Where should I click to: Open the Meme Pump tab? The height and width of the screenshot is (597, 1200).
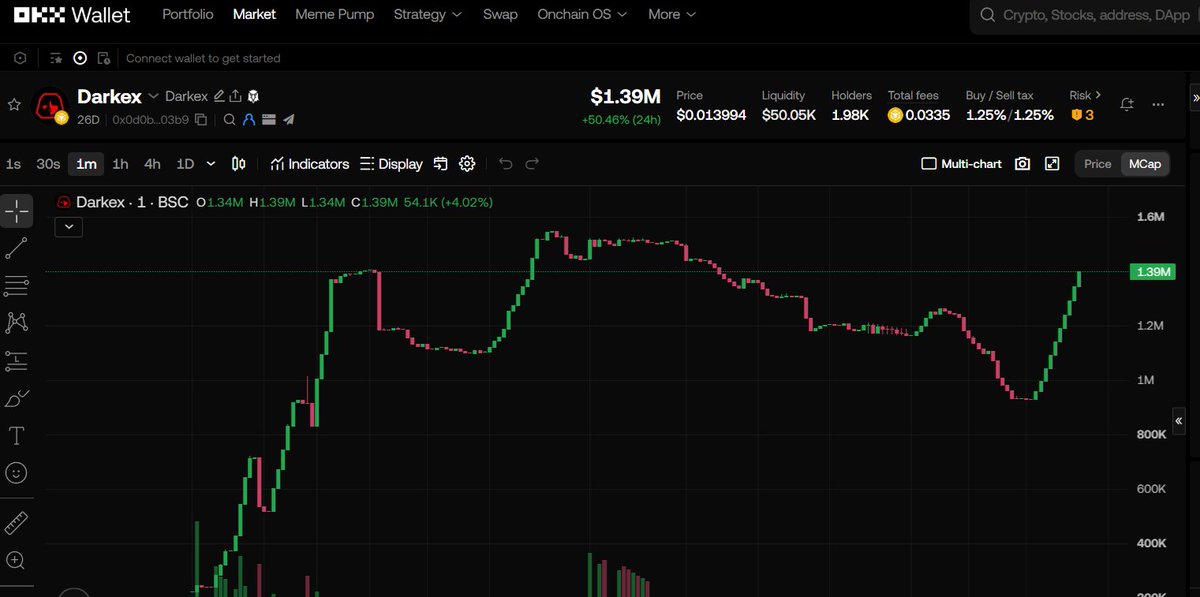click(x=335, y=14)
